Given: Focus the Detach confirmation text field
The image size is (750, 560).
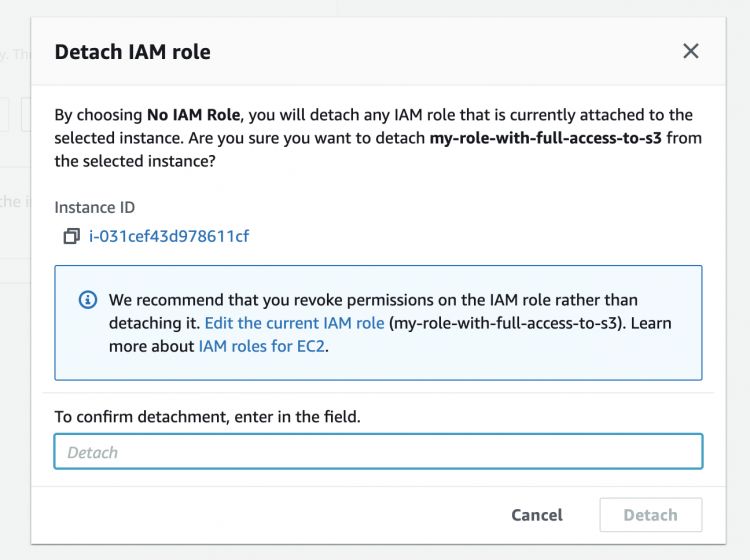Looking at the screenshot, I should 378,452.
